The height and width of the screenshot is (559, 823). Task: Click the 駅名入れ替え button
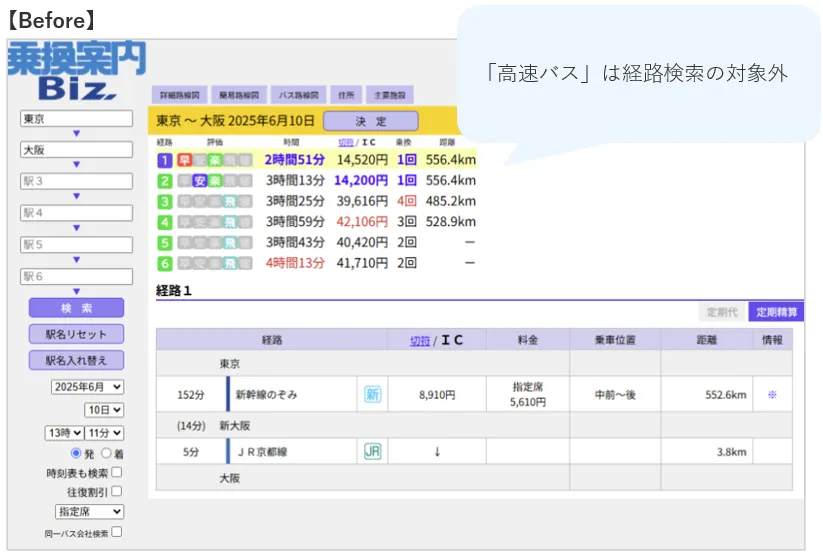pyautogui.click(x=76, y=360)
